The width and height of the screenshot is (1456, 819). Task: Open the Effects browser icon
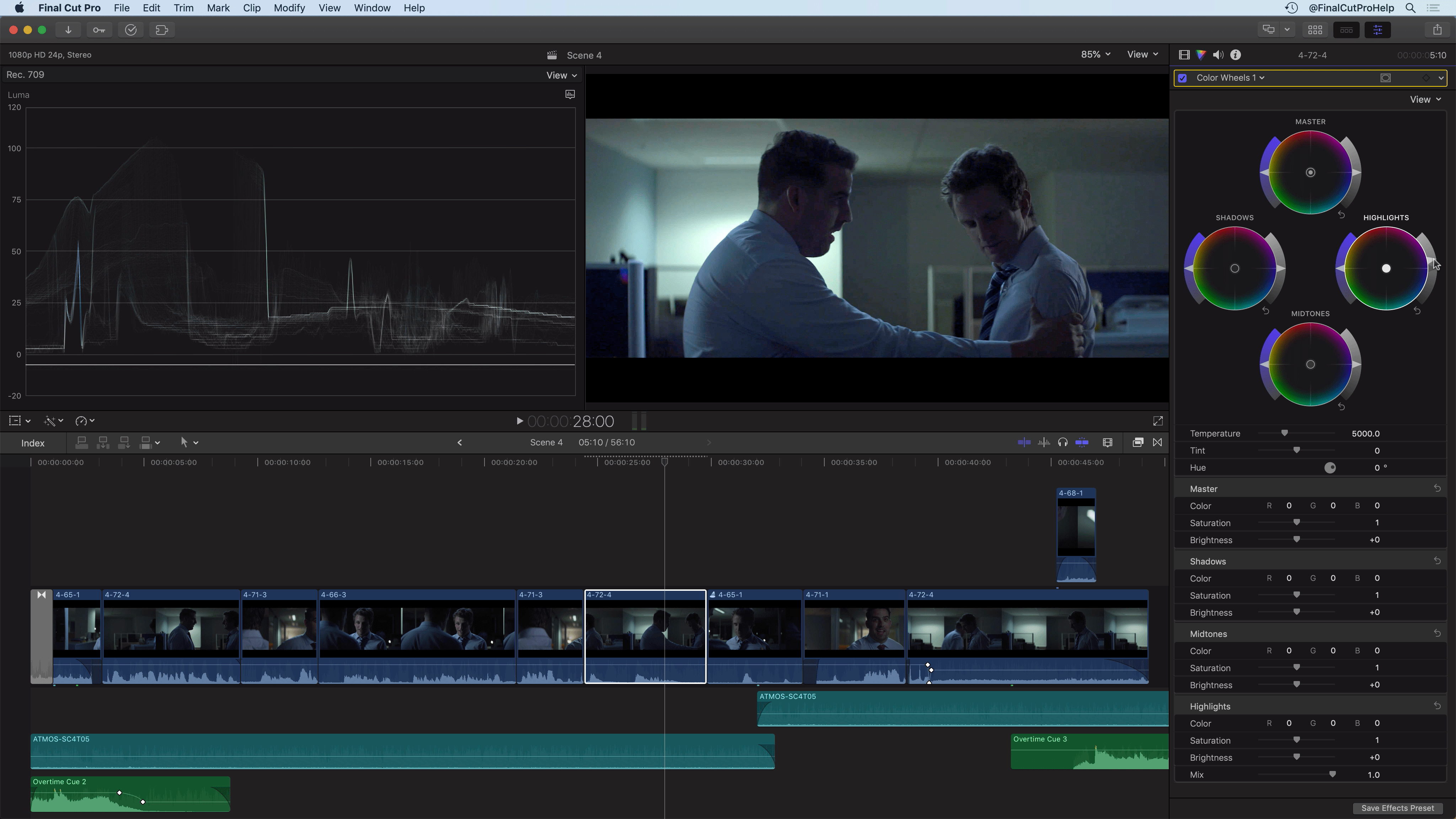pyautogui.click(x=1138, y=442)
